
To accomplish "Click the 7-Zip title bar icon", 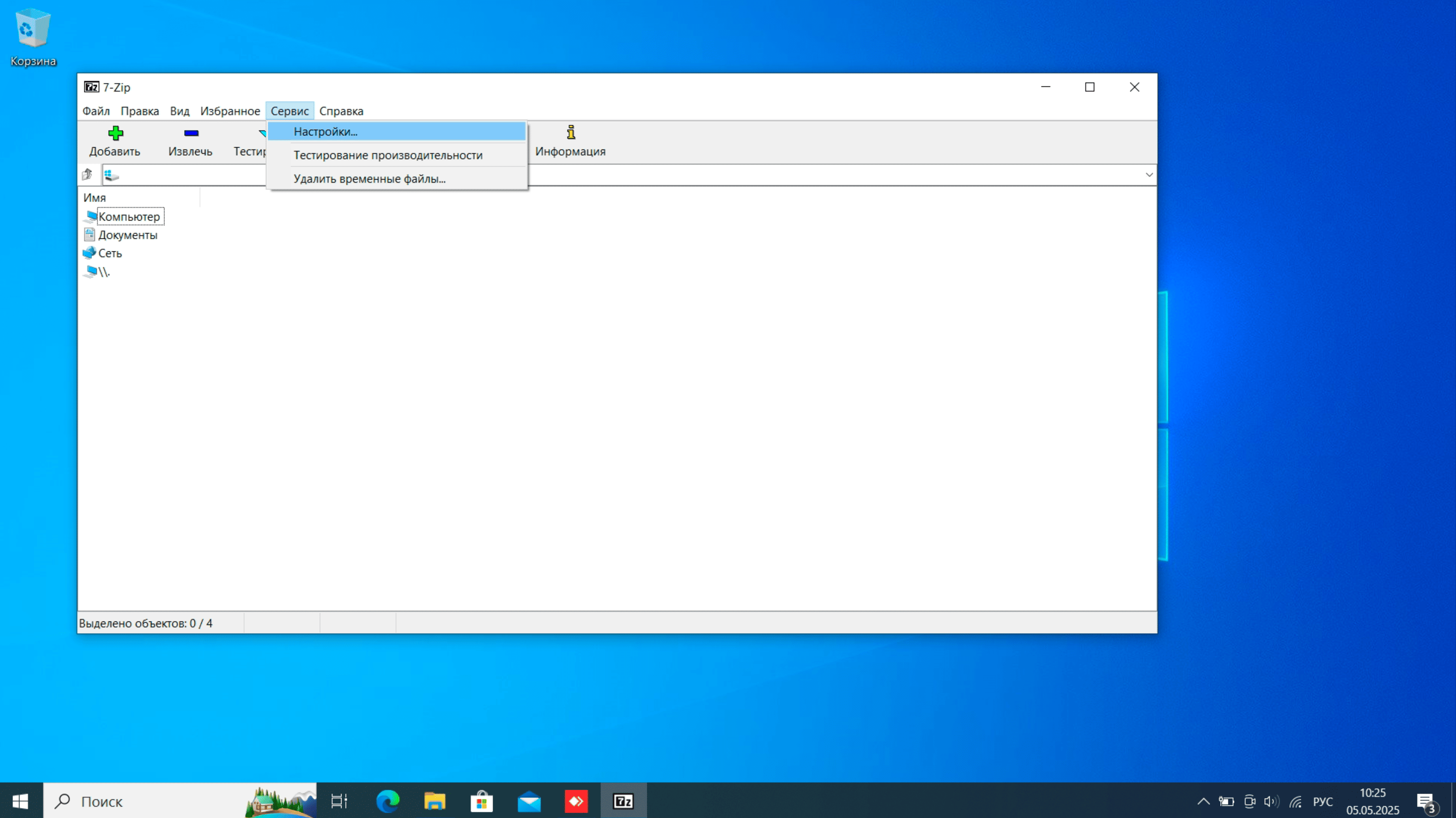I will 92,87.
